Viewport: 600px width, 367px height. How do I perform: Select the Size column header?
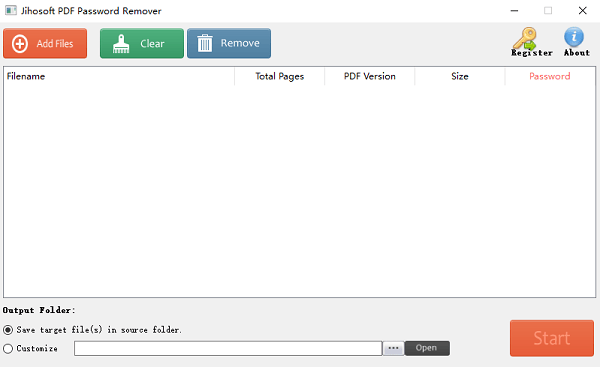pyautogui.click(x=460, y=76)
